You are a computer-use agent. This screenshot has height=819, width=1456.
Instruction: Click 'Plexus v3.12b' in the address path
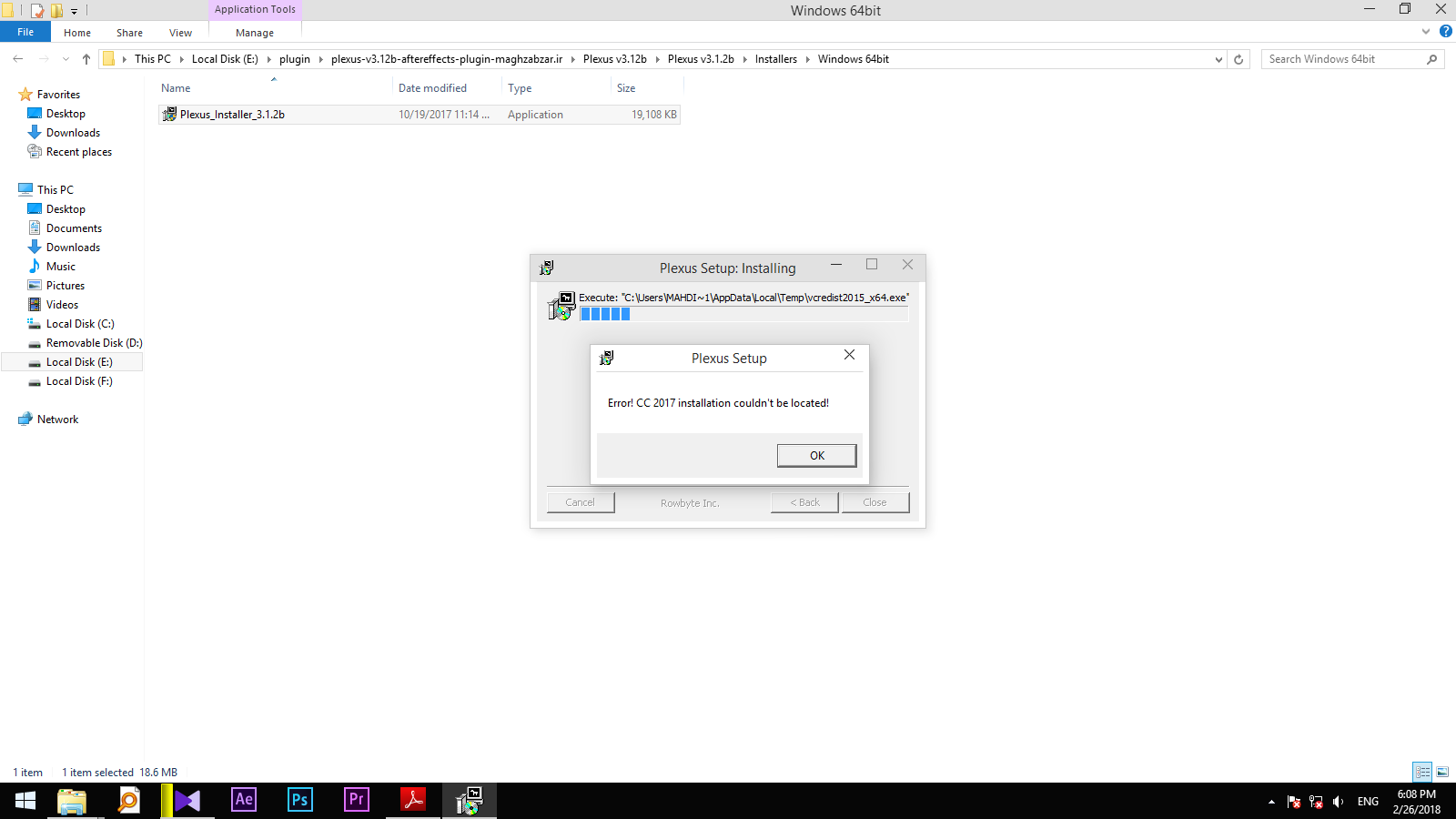615,59
